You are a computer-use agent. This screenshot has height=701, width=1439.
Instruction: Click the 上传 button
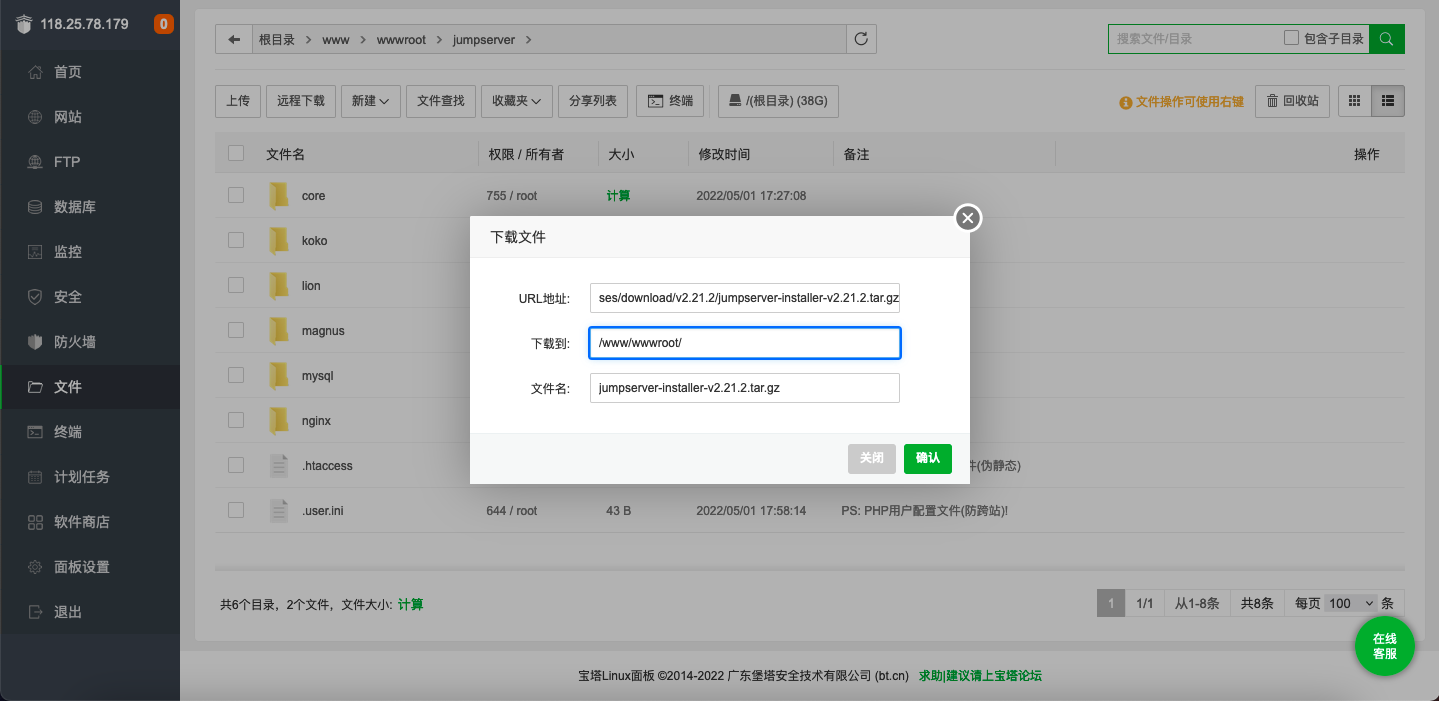pyautogui.click(x=238, y=101)
